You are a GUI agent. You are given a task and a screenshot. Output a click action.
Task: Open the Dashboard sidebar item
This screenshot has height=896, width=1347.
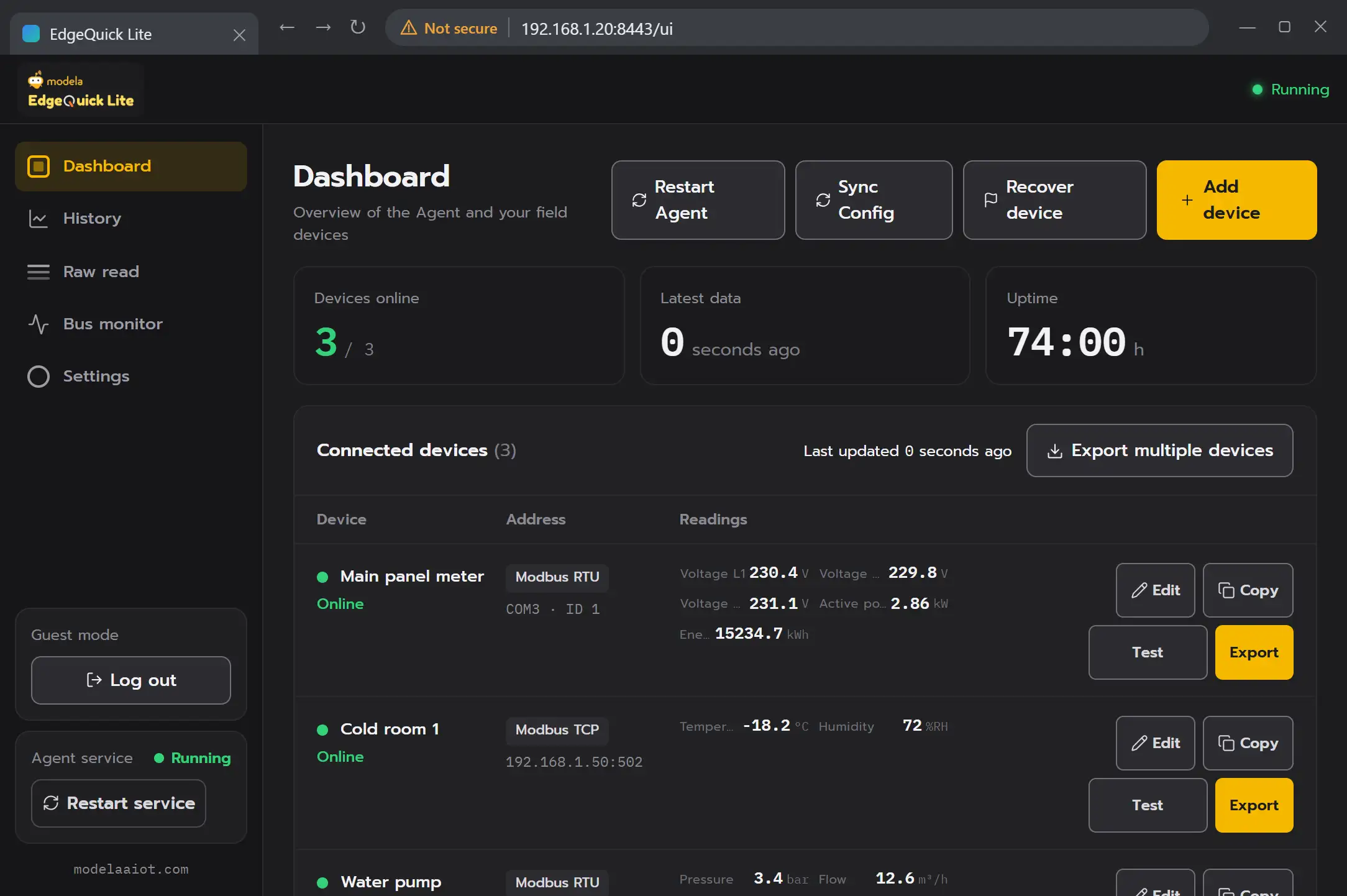tap(131, 167)
